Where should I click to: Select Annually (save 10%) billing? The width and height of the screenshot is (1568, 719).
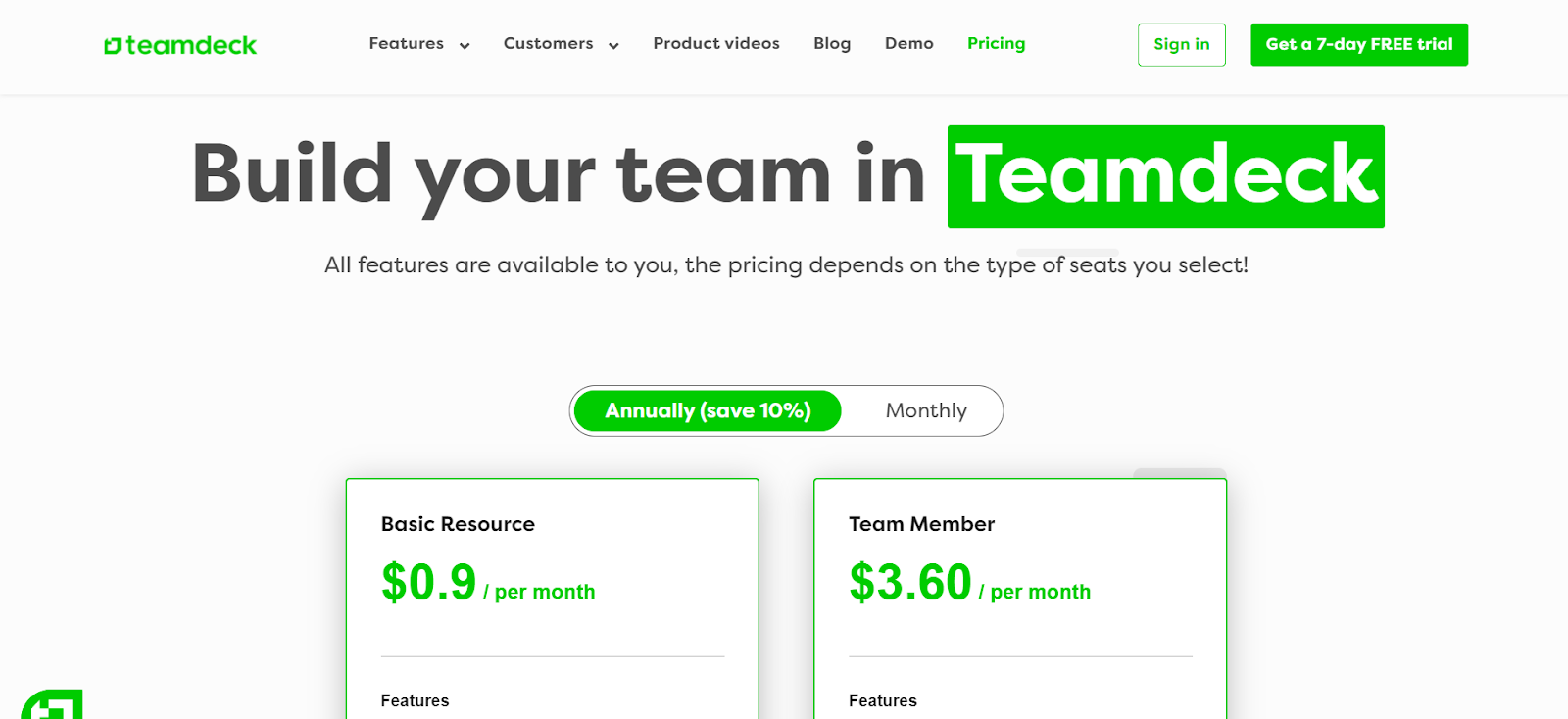(x=708, y=410)
